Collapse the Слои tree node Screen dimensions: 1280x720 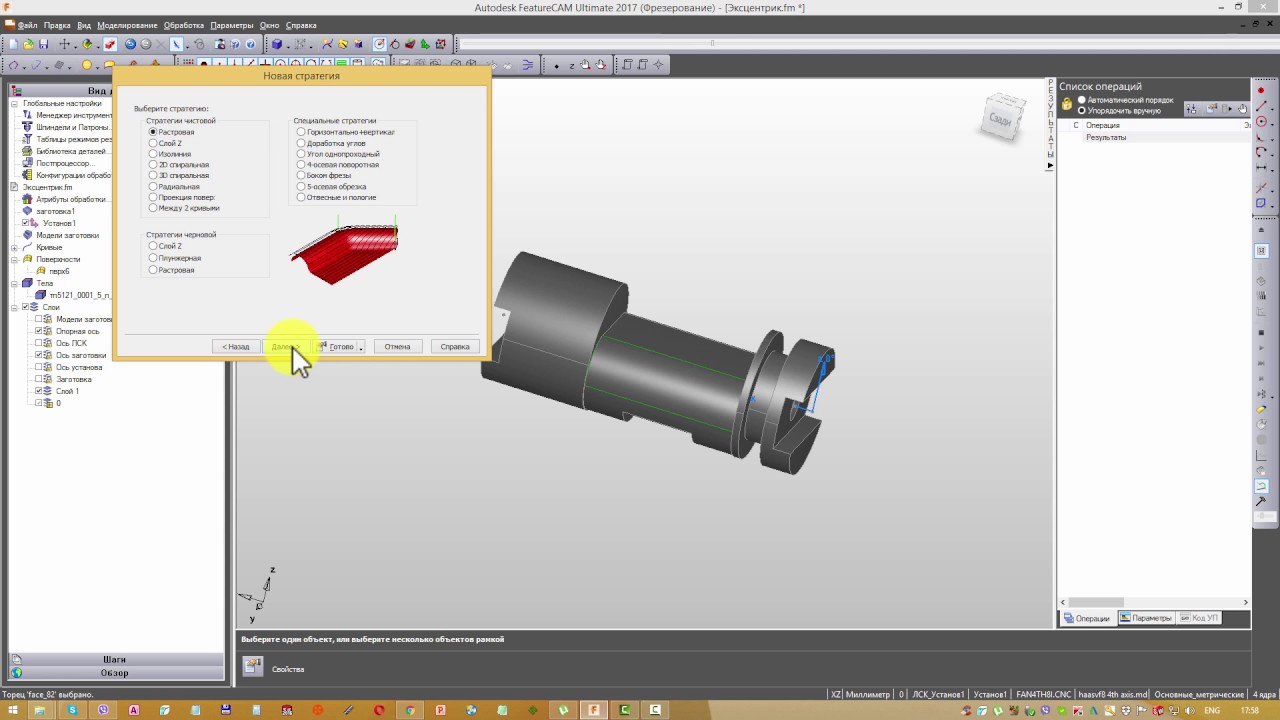(14, 307)
